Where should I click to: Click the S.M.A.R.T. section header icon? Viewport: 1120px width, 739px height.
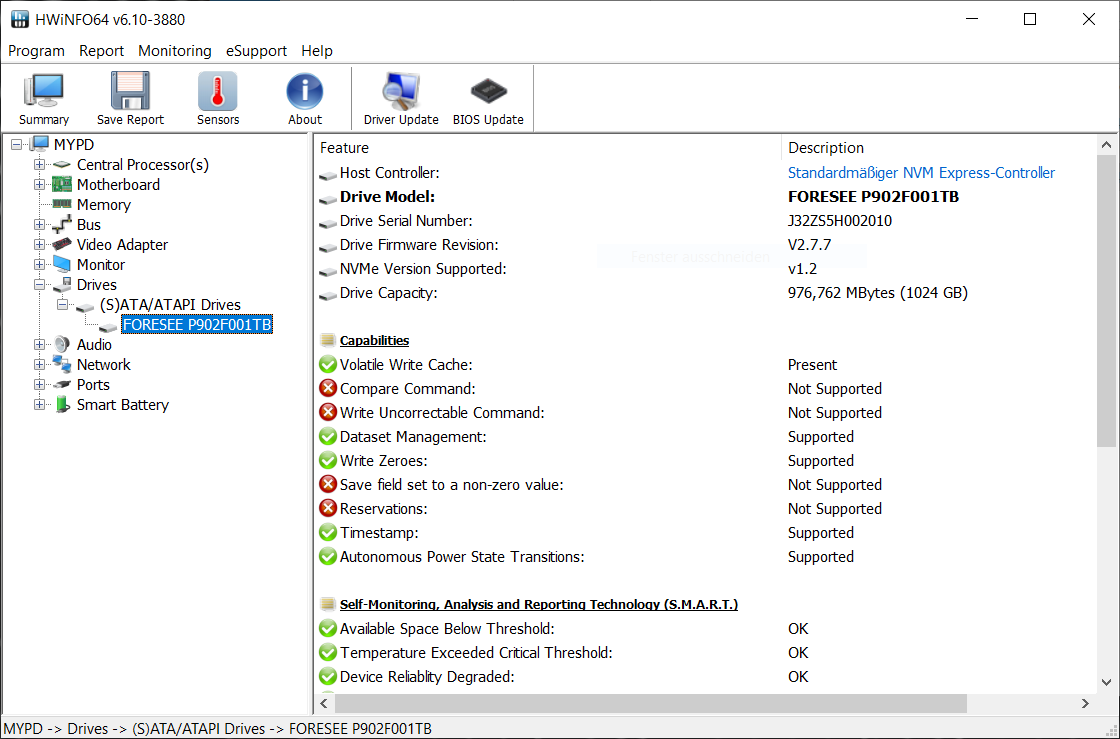(328, 604)
